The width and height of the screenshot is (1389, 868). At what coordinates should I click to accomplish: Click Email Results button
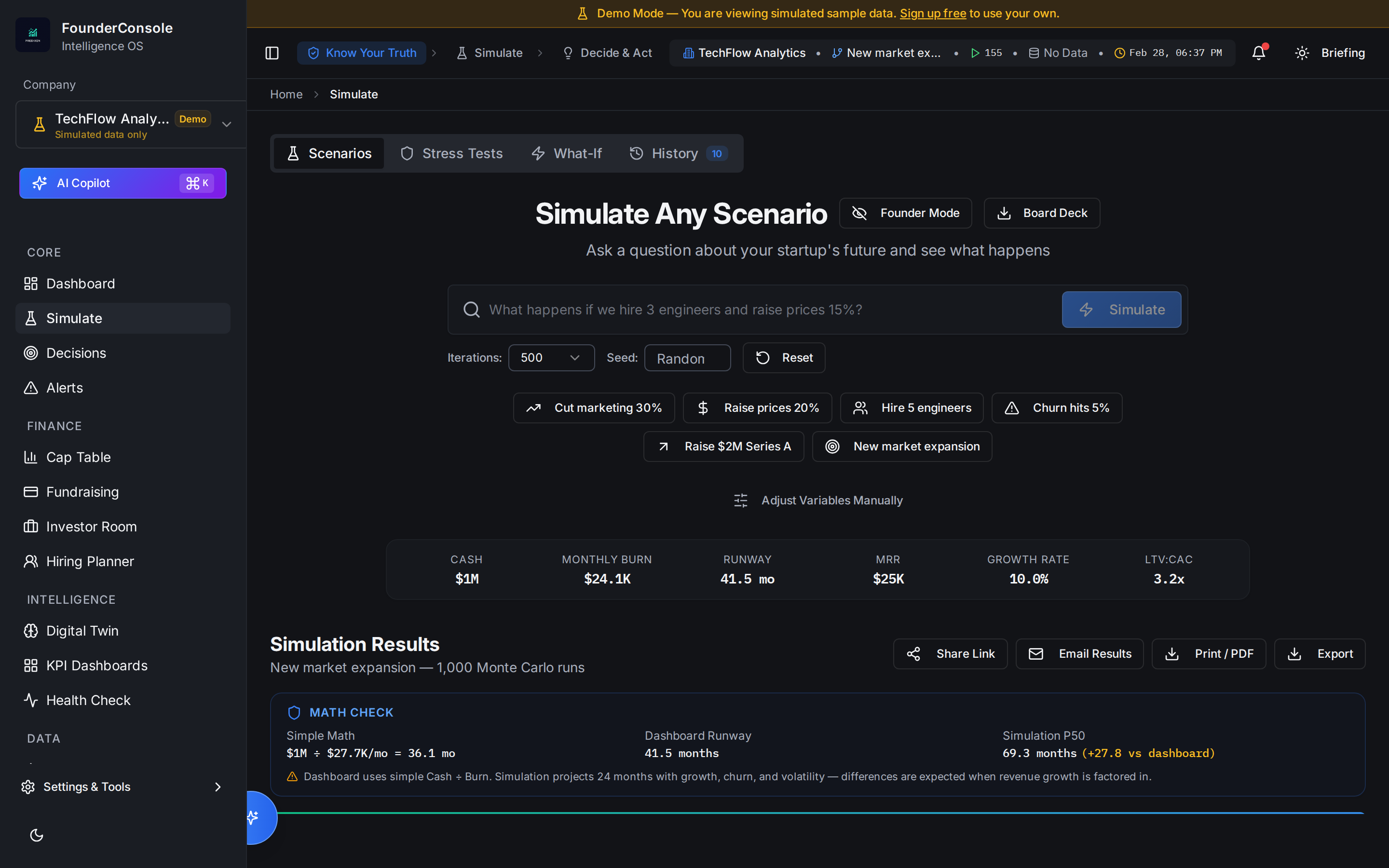[1080, 654]
